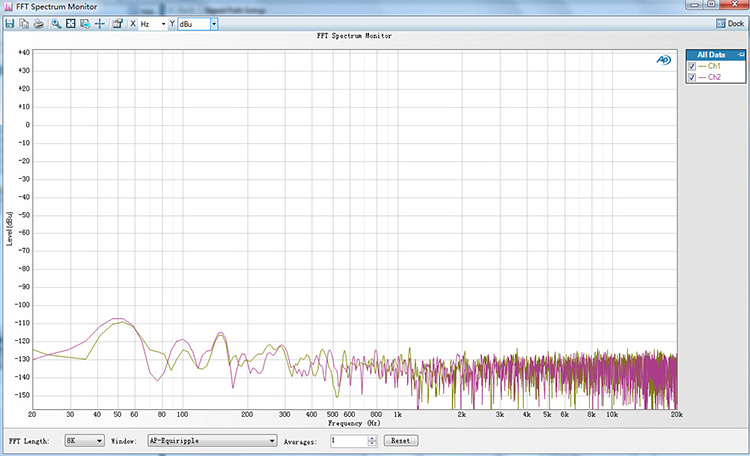Click the Dock button

pyautogui.click(x=729, y=23)
